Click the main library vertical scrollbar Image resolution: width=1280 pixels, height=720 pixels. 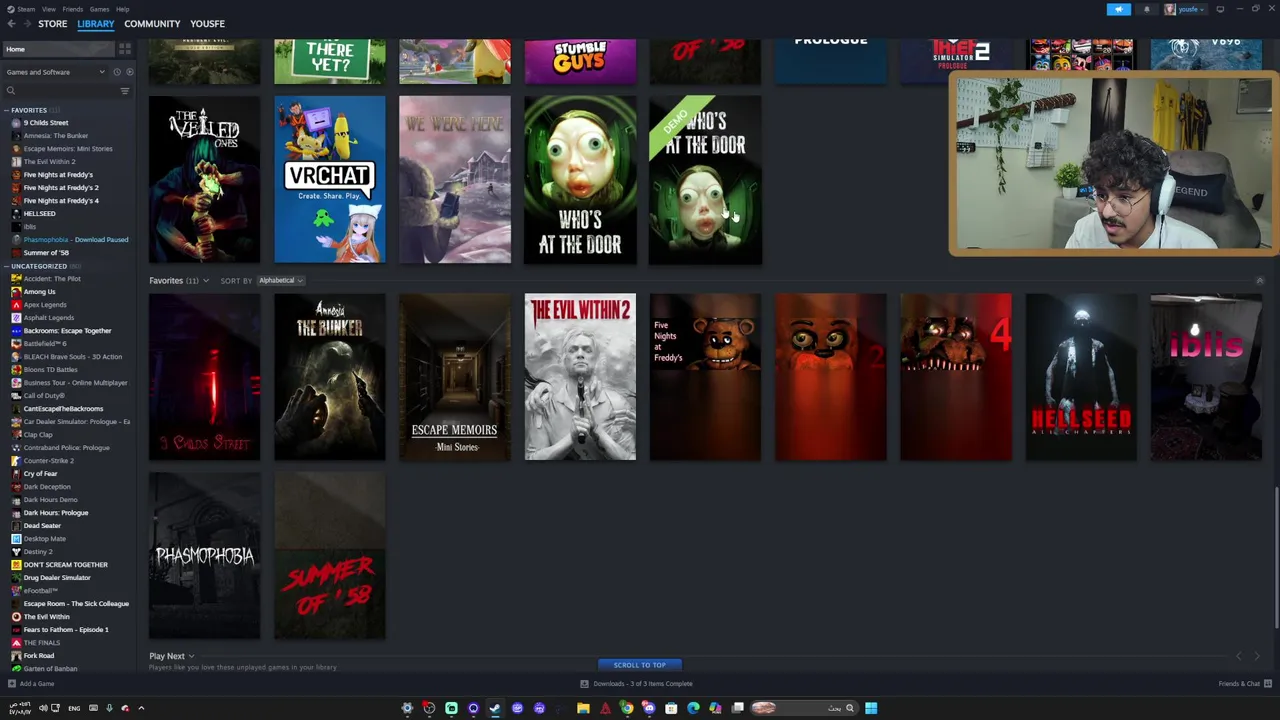(1275, 556)
